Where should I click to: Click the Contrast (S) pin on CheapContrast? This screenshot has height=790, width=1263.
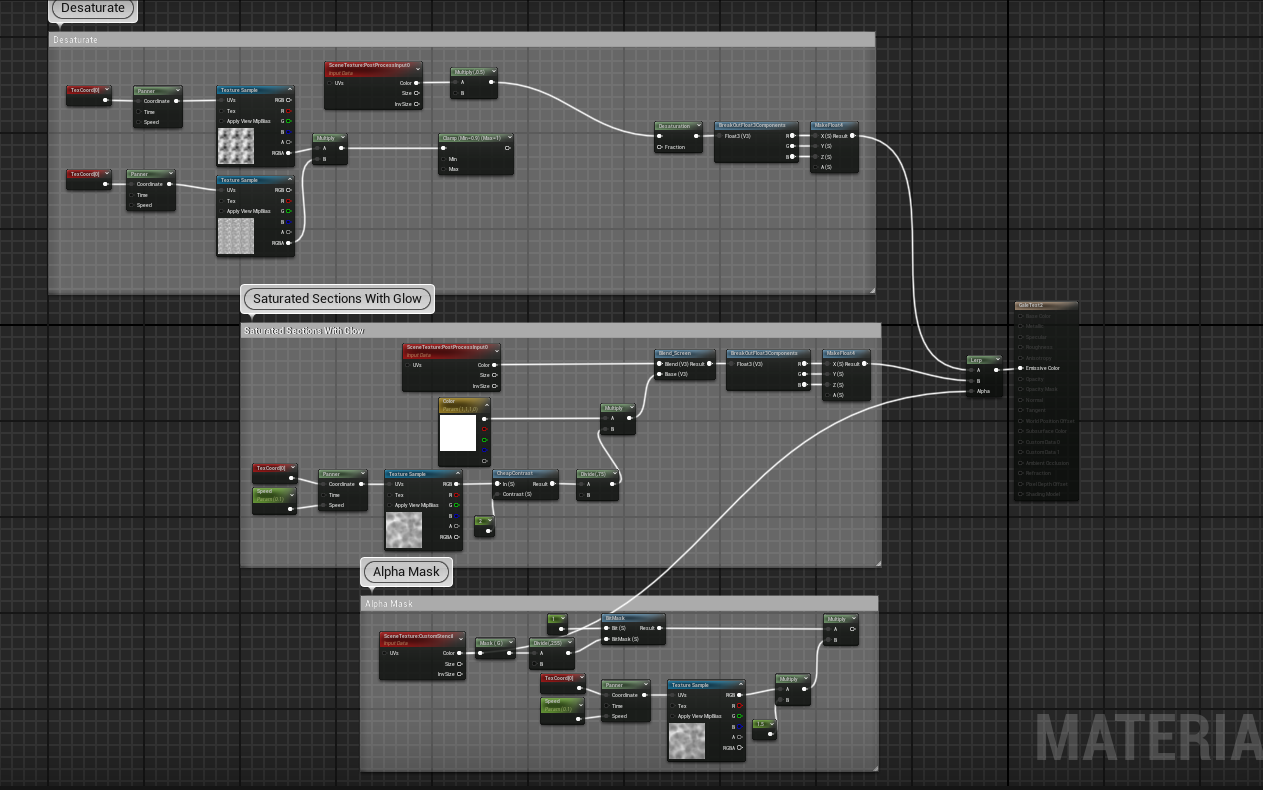click(x=497, y=494)
